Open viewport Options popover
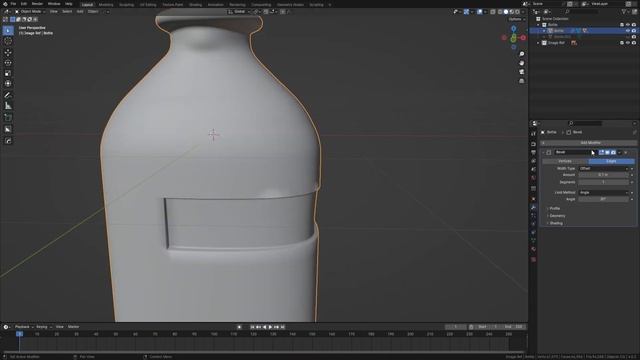Screen dimensions: 640x360 pyautogui.click(x=516, y=19)
